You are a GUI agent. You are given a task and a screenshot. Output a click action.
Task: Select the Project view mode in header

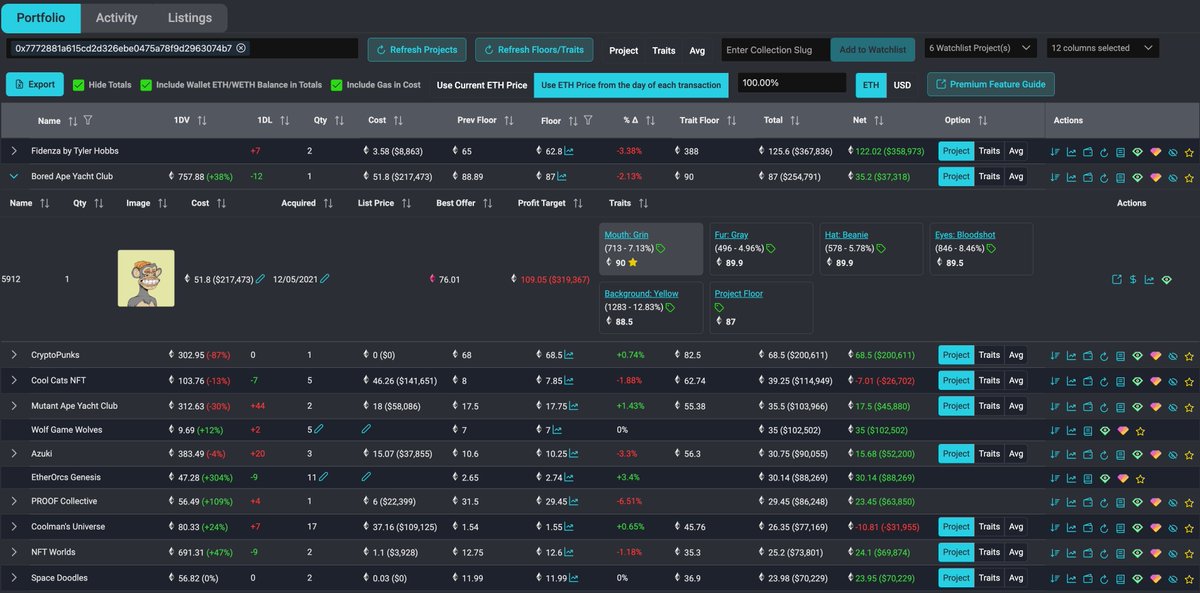624,50
